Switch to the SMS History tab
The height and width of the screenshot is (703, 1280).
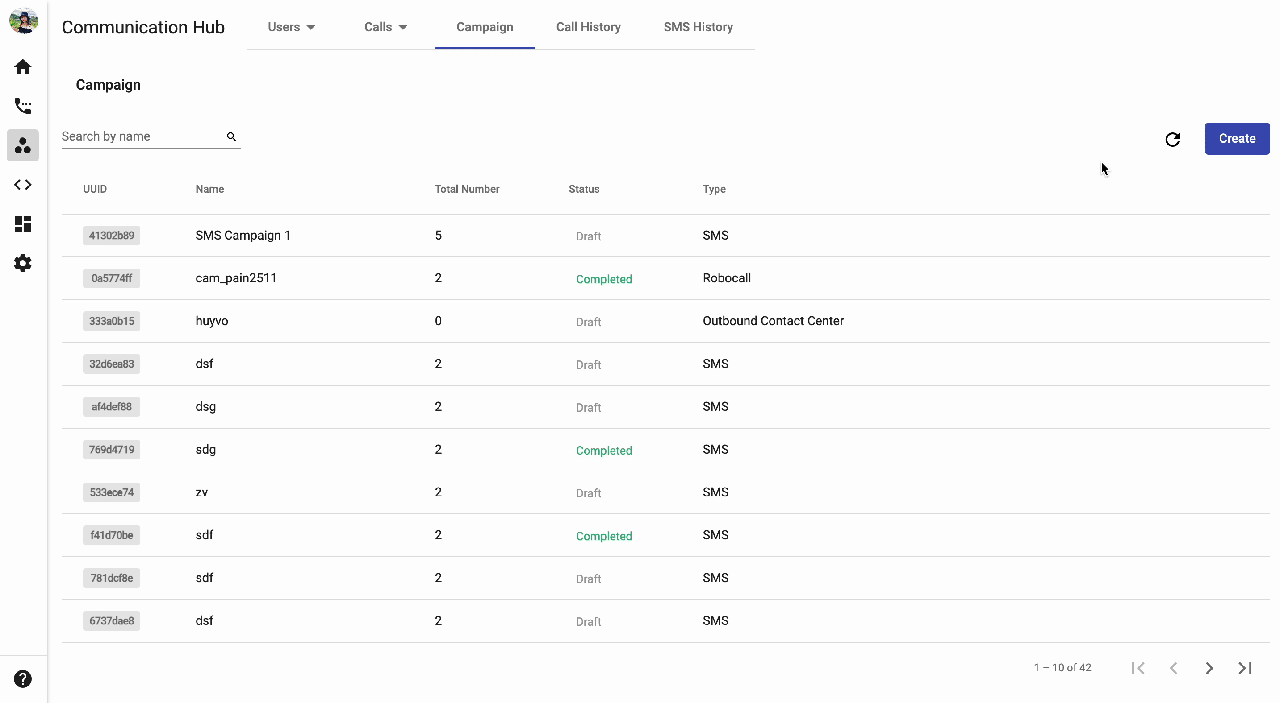(x=698, y=27)
